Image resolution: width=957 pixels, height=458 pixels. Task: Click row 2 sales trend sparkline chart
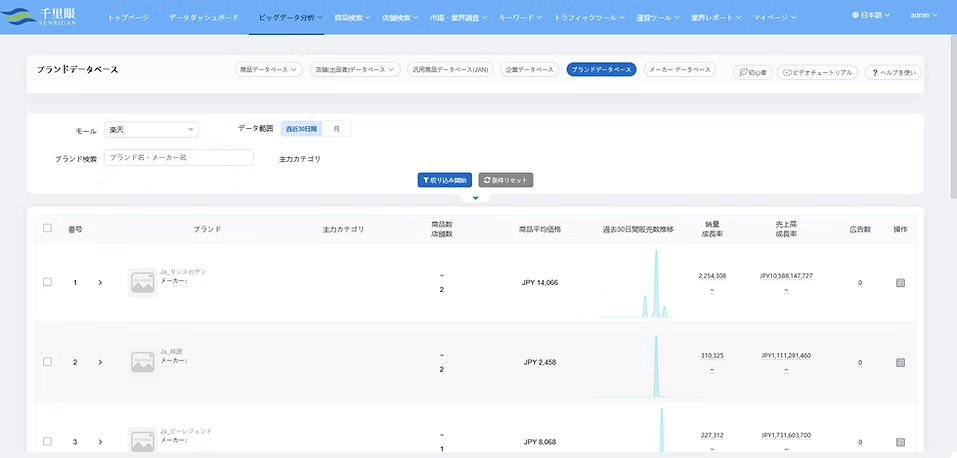638,365
